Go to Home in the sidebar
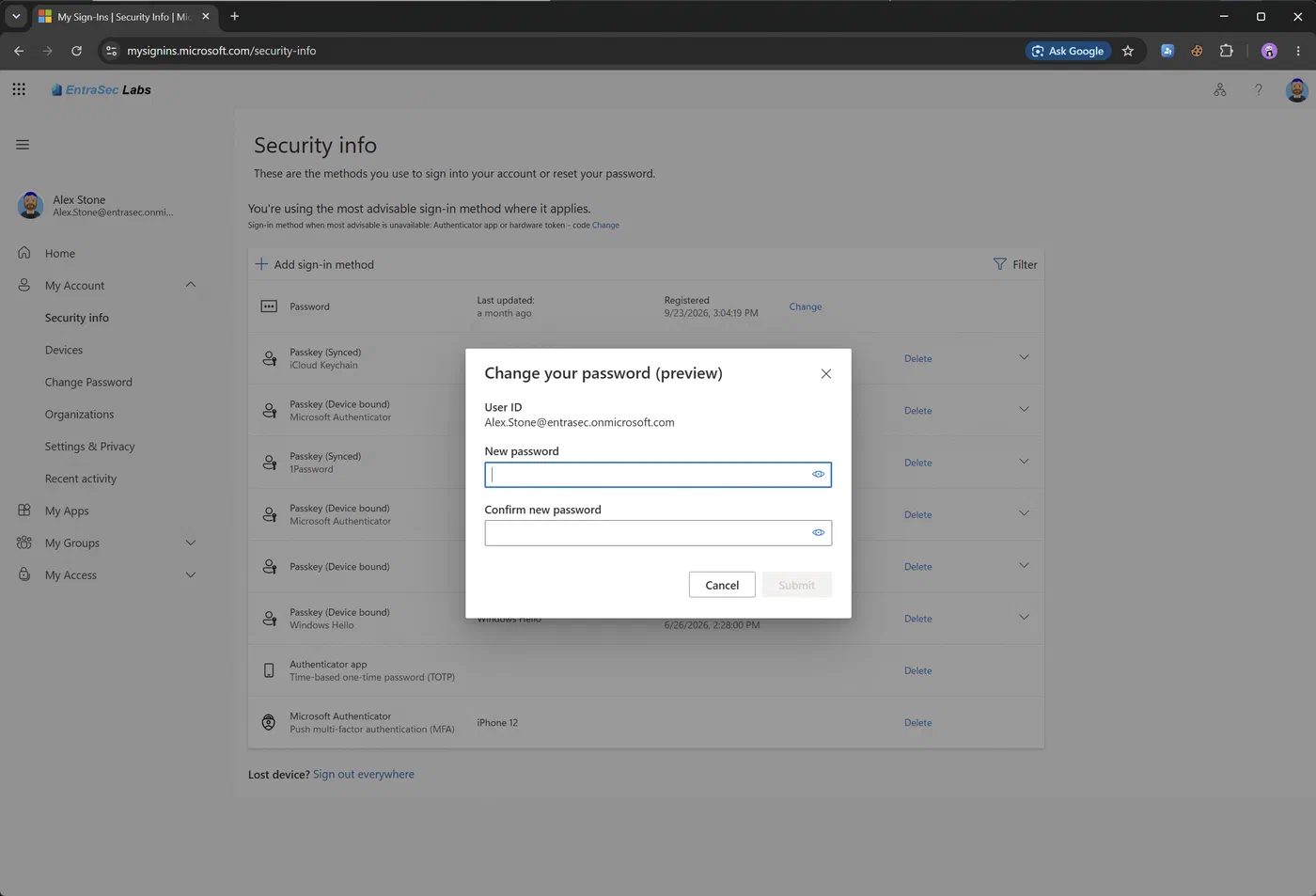Viewport: 1316px width, 896px height. (x=60, y=254)
